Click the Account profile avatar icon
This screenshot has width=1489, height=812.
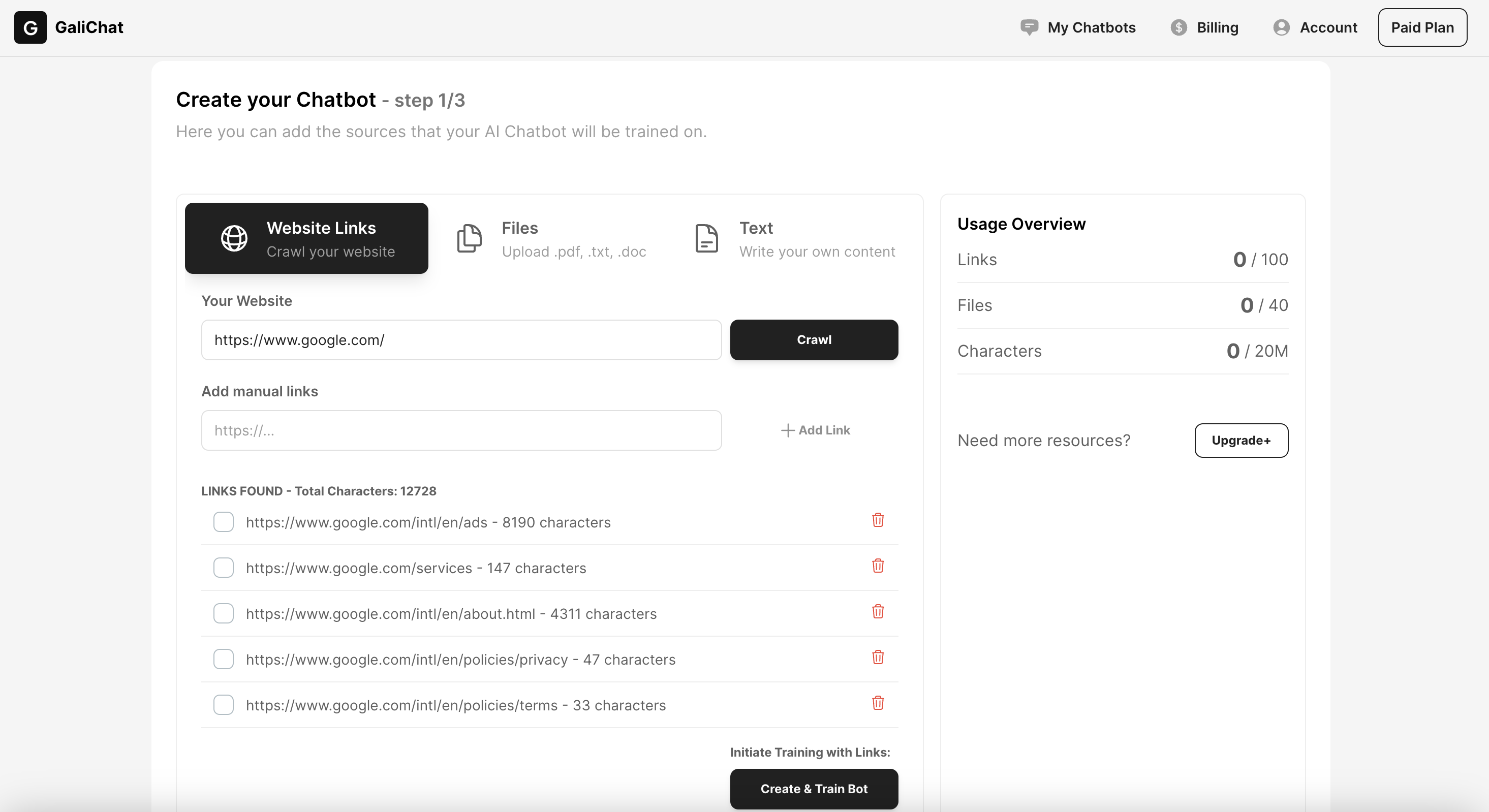tap(1282, 27)
